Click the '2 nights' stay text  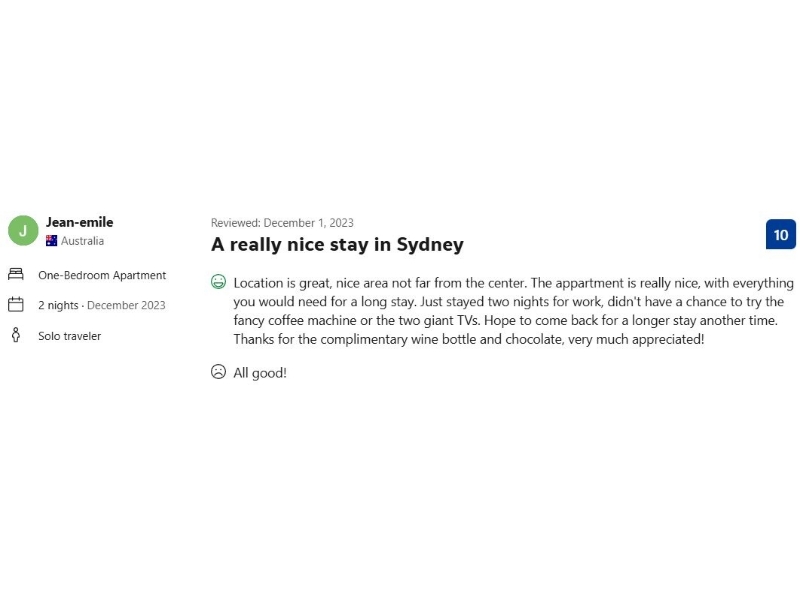coord(58,305)
